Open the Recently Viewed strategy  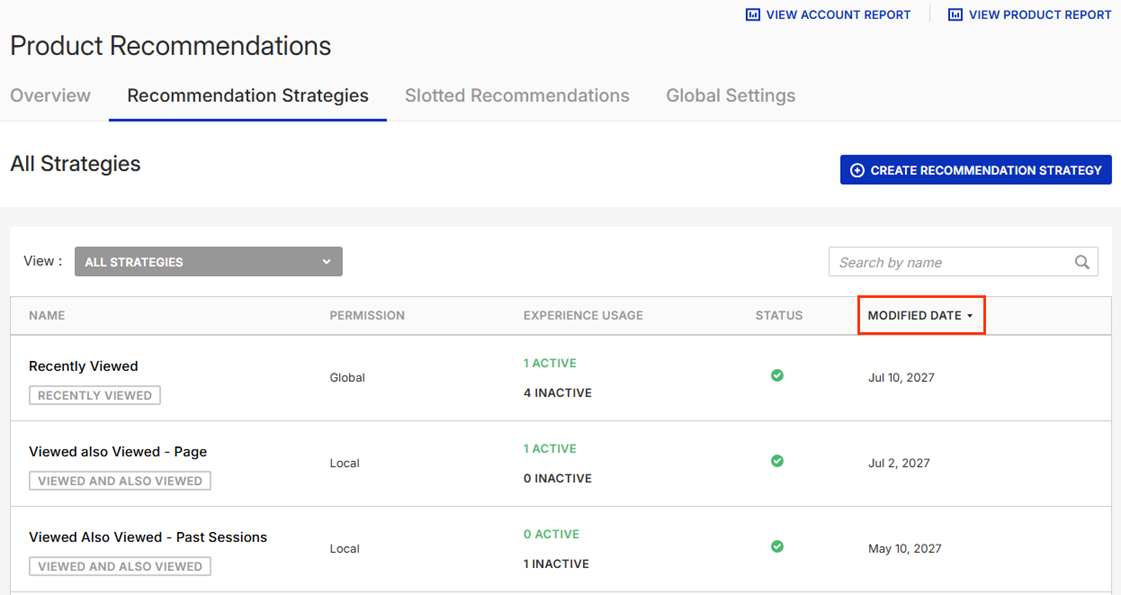coord(84,366)
